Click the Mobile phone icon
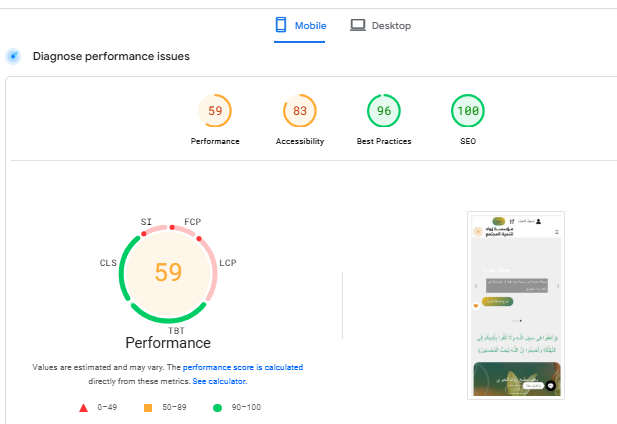Image resolution: width=617 pixels, height=424 pixels. point(281,25)
